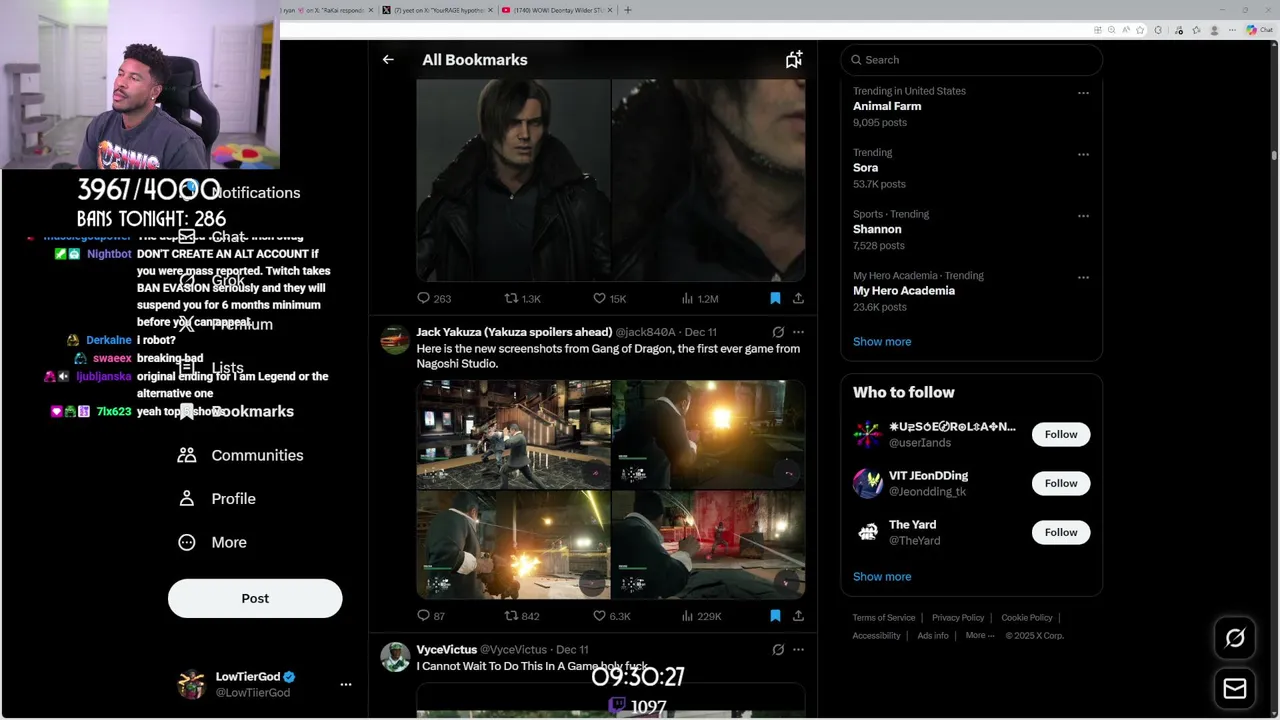Click the page's vertical scrollbar thumb
Image resolution: width=1280 pixels, height=720 pixels.
1274,155
